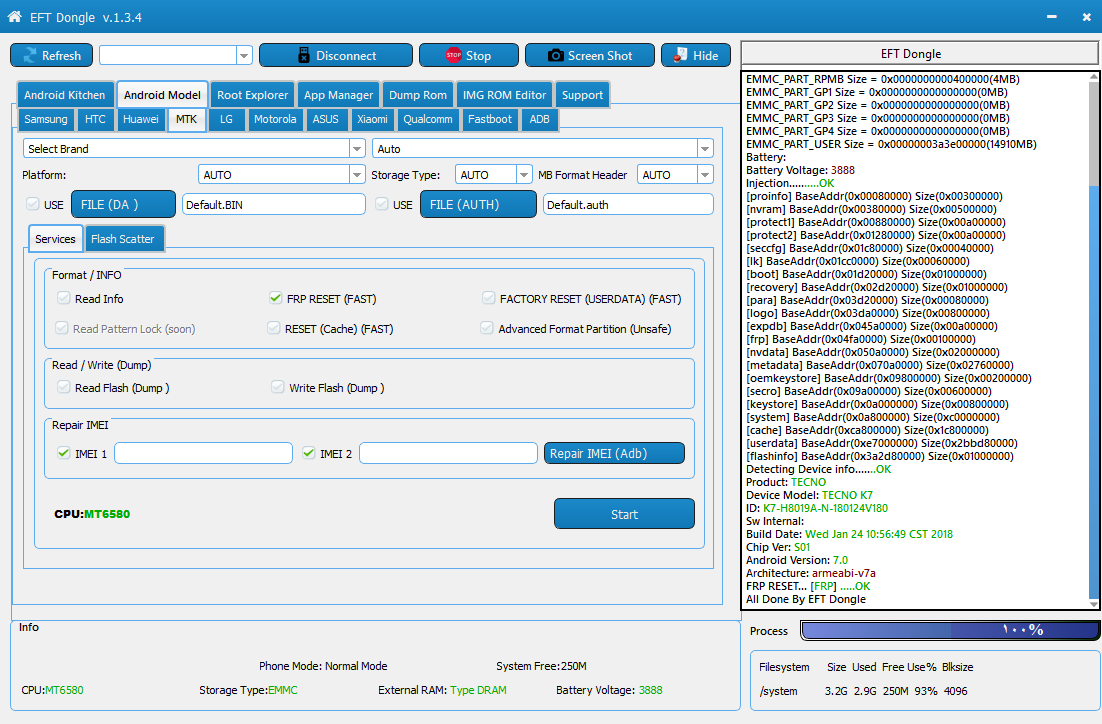Click the IMEI 2 input field
1102x724 pixels.
click(x=448, y=453)
